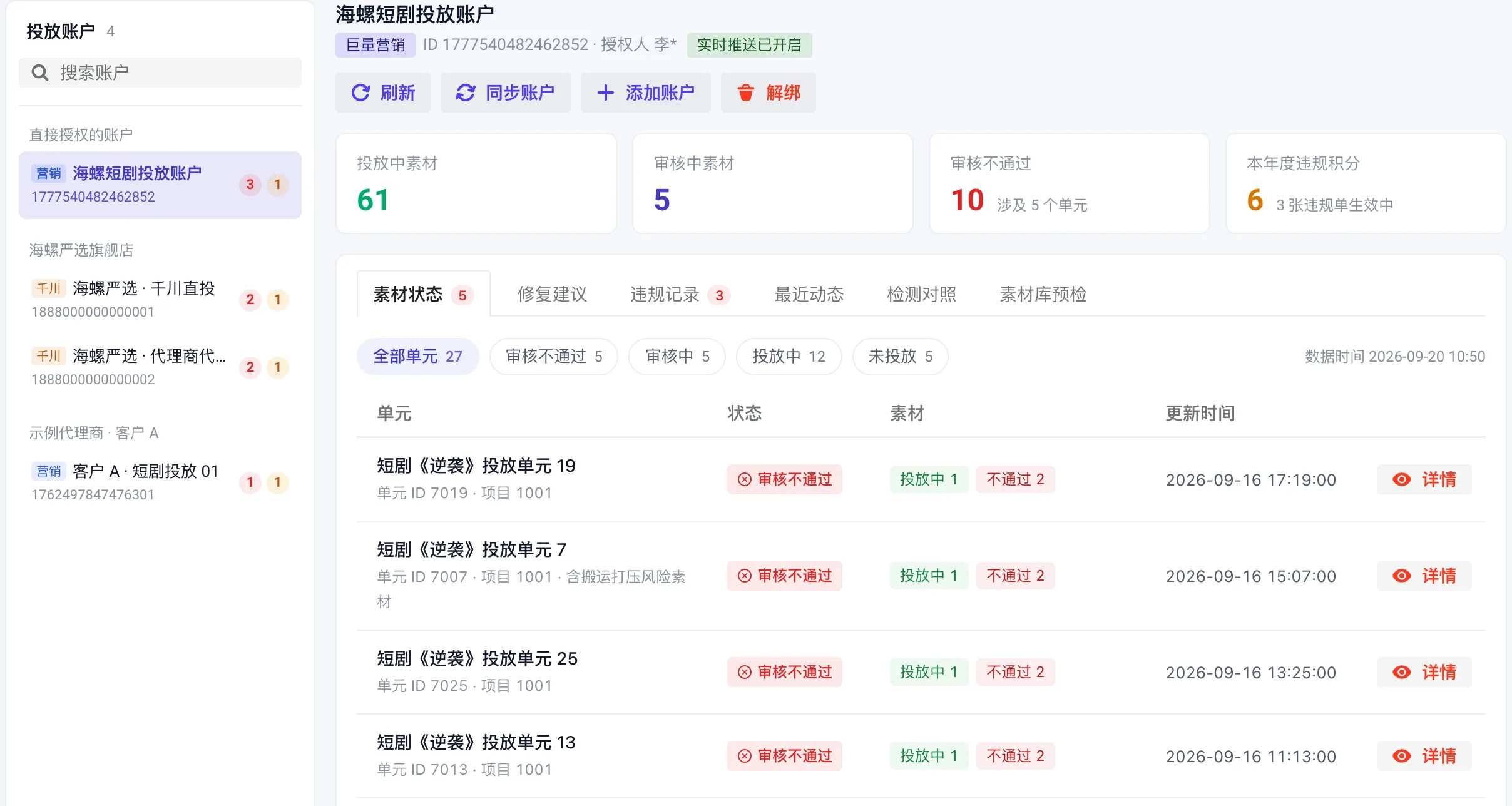The image size is (1512, 806).
Task: Open the 检测对照 tab
Action: pos(922,294)
